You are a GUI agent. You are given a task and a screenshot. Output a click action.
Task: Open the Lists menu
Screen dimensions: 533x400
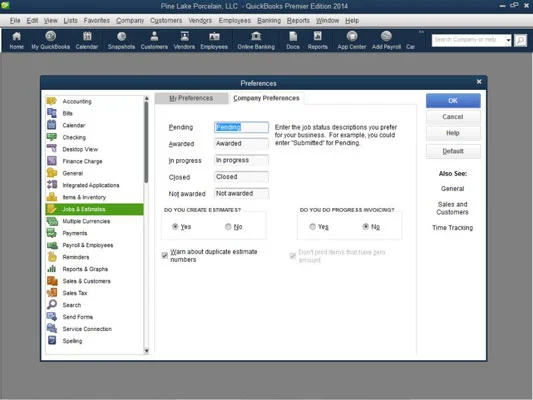(70, 21)
